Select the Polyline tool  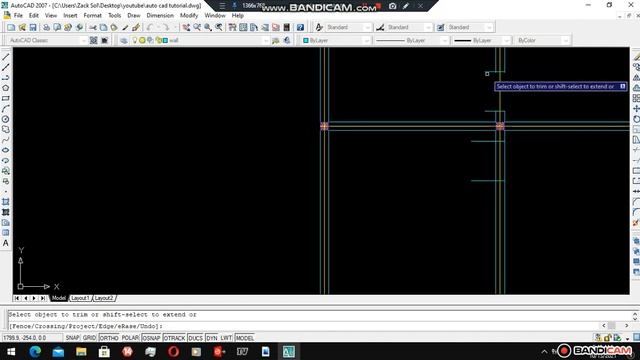pyautogui.click(x=6, y=78)
